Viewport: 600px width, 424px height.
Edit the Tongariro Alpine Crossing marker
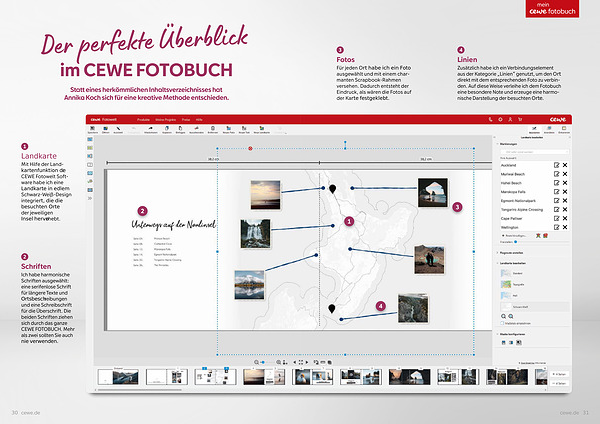[556, 209]
